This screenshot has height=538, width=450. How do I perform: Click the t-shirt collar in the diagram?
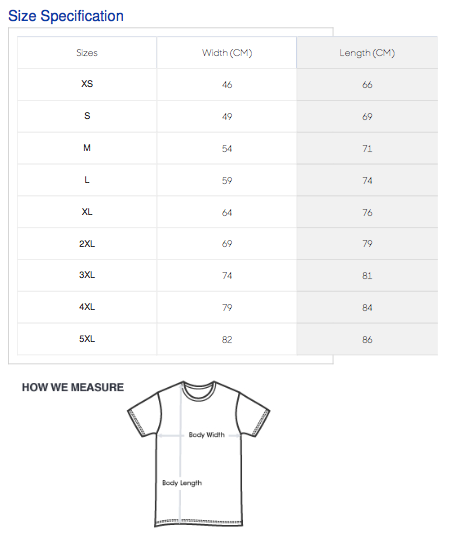coord(199,390)
